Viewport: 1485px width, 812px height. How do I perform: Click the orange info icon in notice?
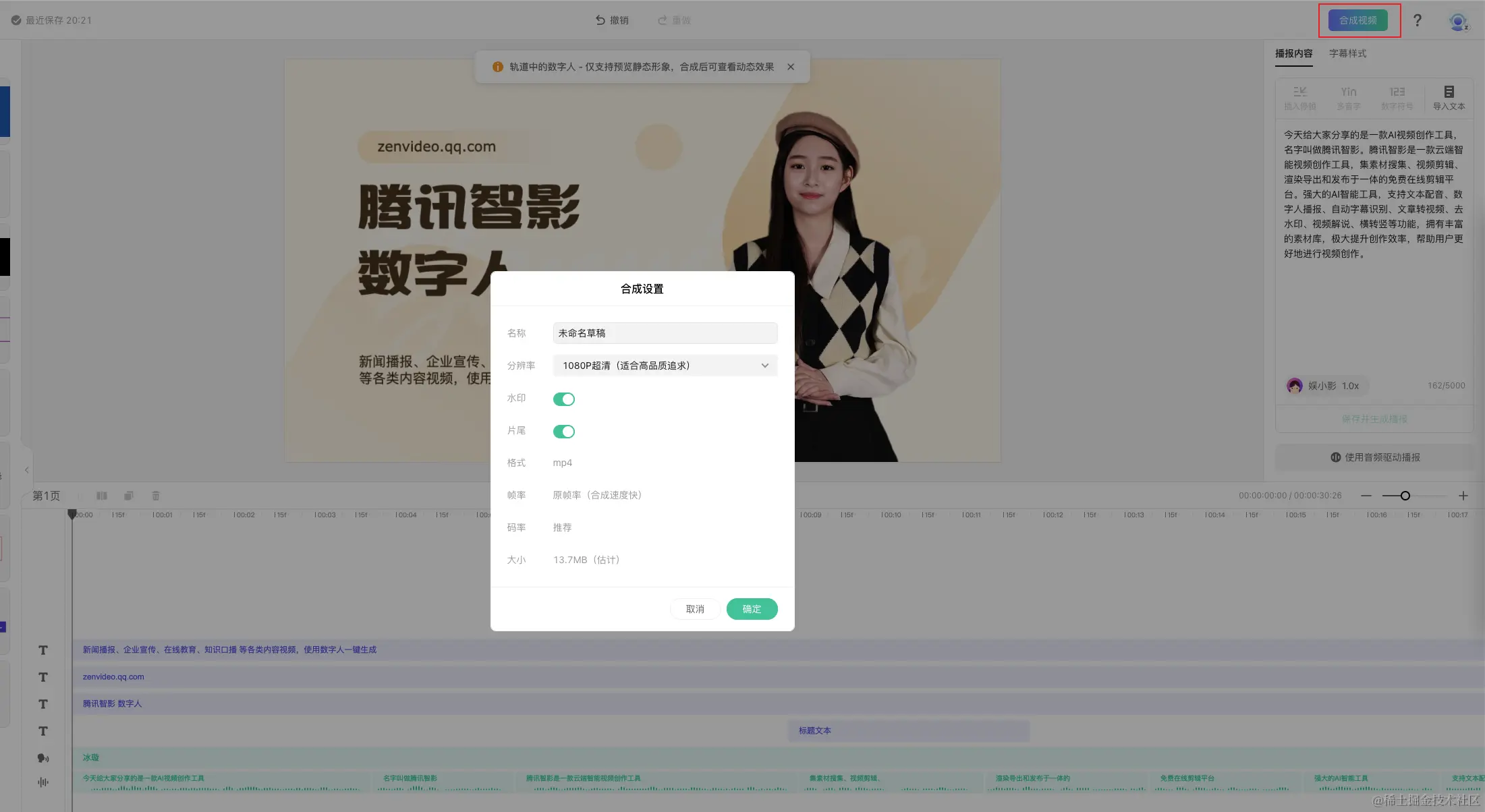tap(498, 67)
